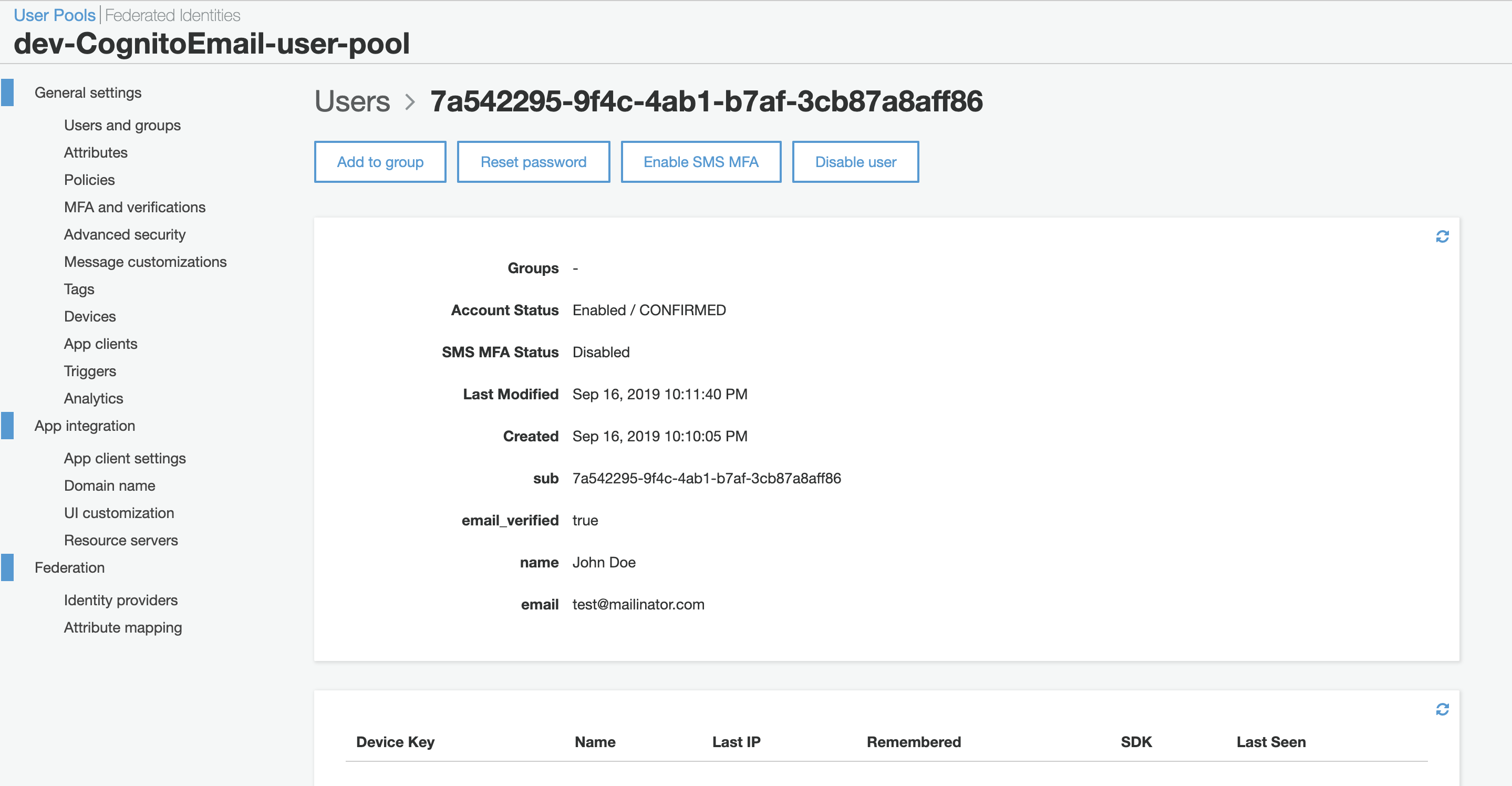Reset the user's password

click(x=533, y=161)
